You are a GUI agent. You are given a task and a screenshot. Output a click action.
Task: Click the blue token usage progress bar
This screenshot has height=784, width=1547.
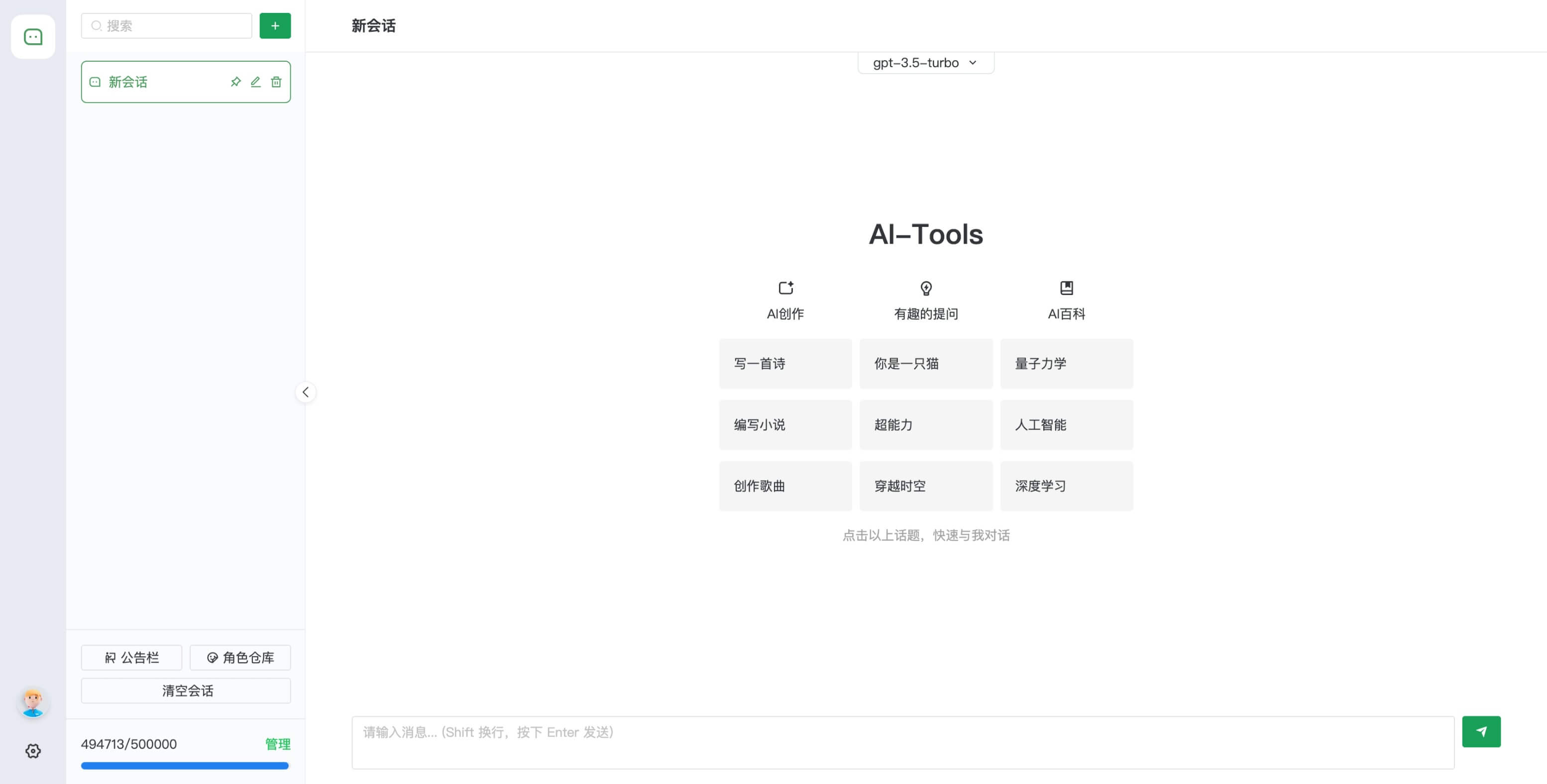click(185, 766)
